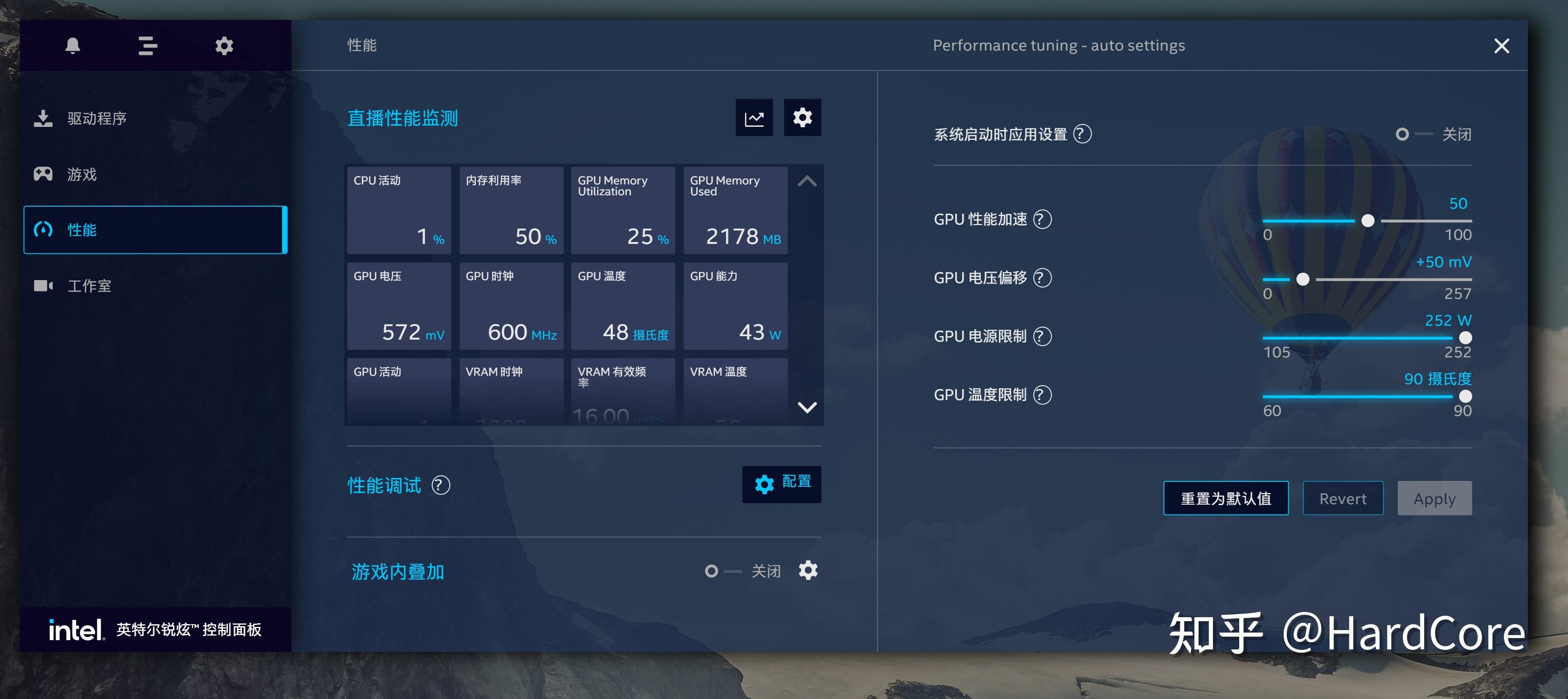Select the 性能 performance section
This screenshot has width=1568, height=699.
point(155,230)
